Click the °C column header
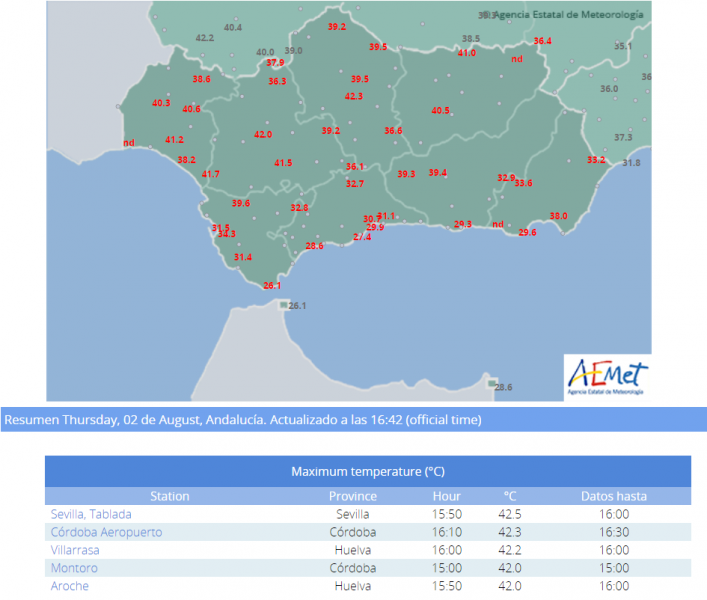707x600 pixels. [x=510, y=496]
